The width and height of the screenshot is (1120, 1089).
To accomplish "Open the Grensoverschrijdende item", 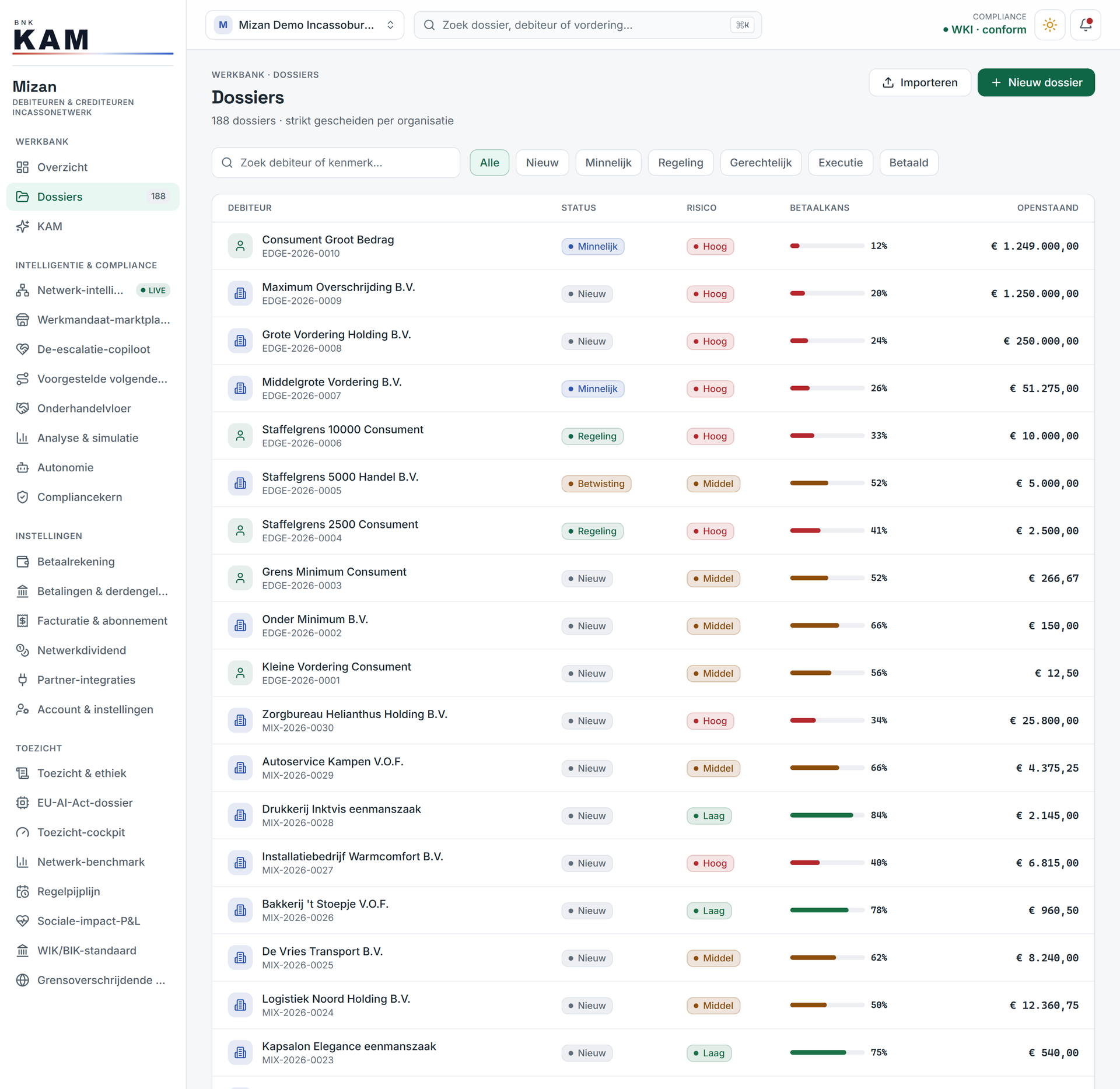I will [93, 981].
